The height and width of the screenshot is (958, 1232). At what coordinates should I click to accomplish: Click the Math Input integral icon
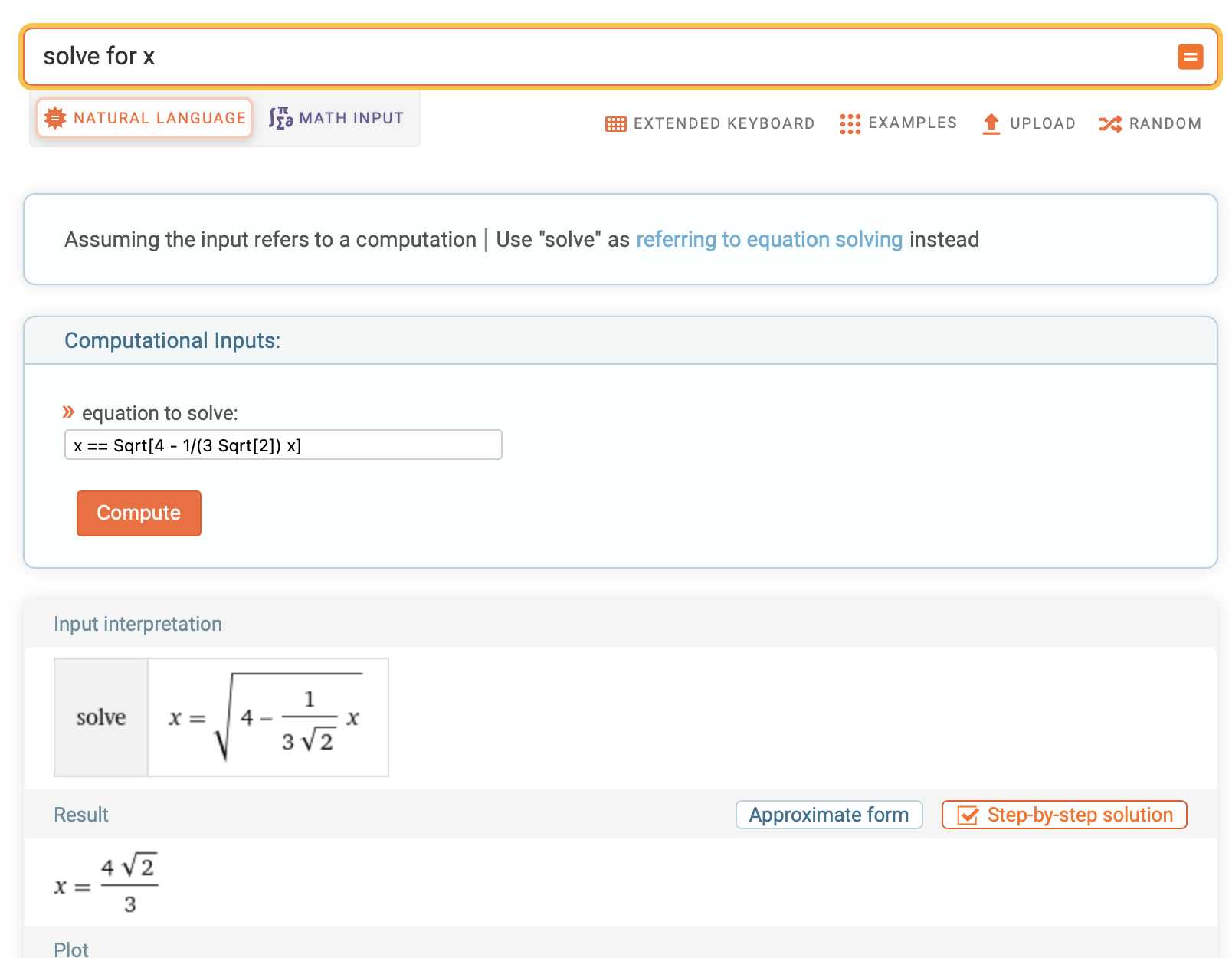click(280, 118)
